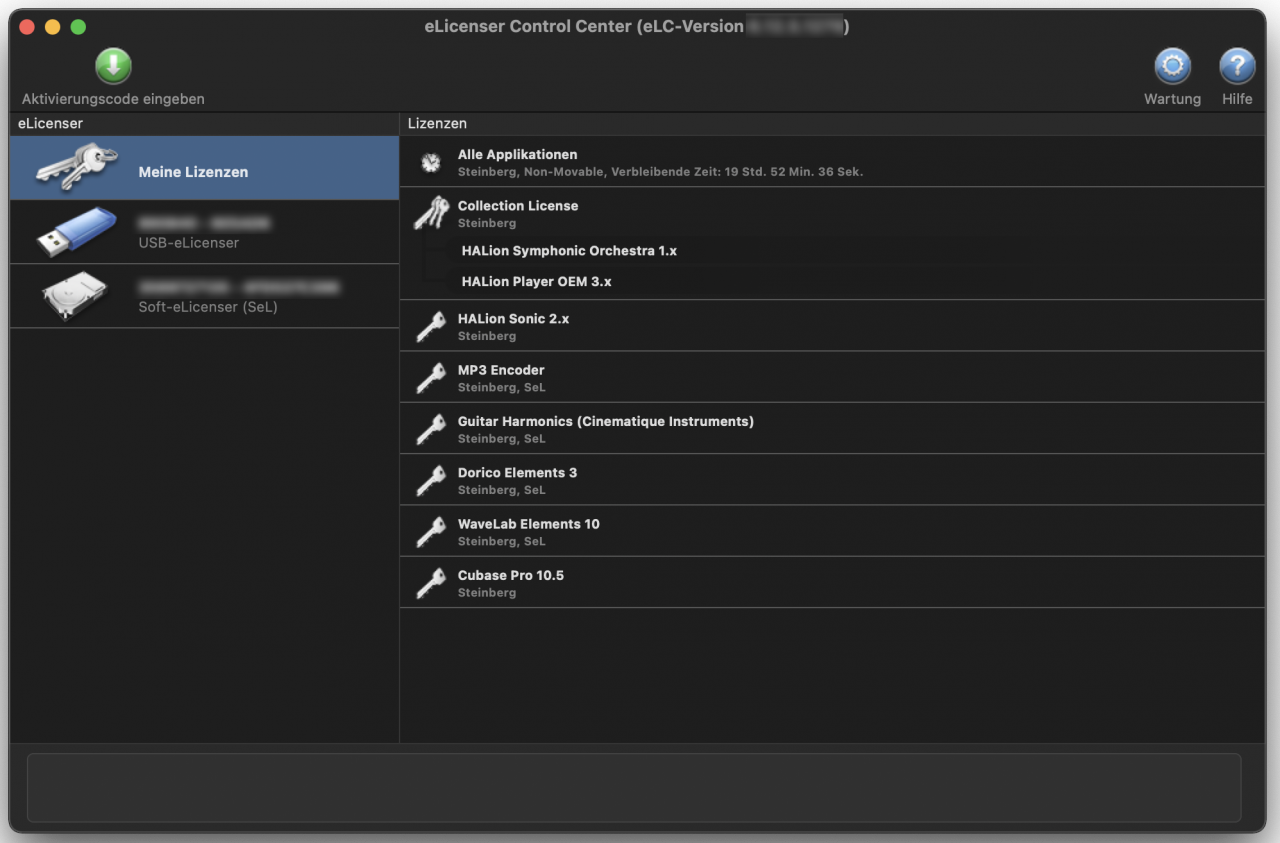Maximize the window with the green button
1280x843 pixels.
click(x=79, y=27)
